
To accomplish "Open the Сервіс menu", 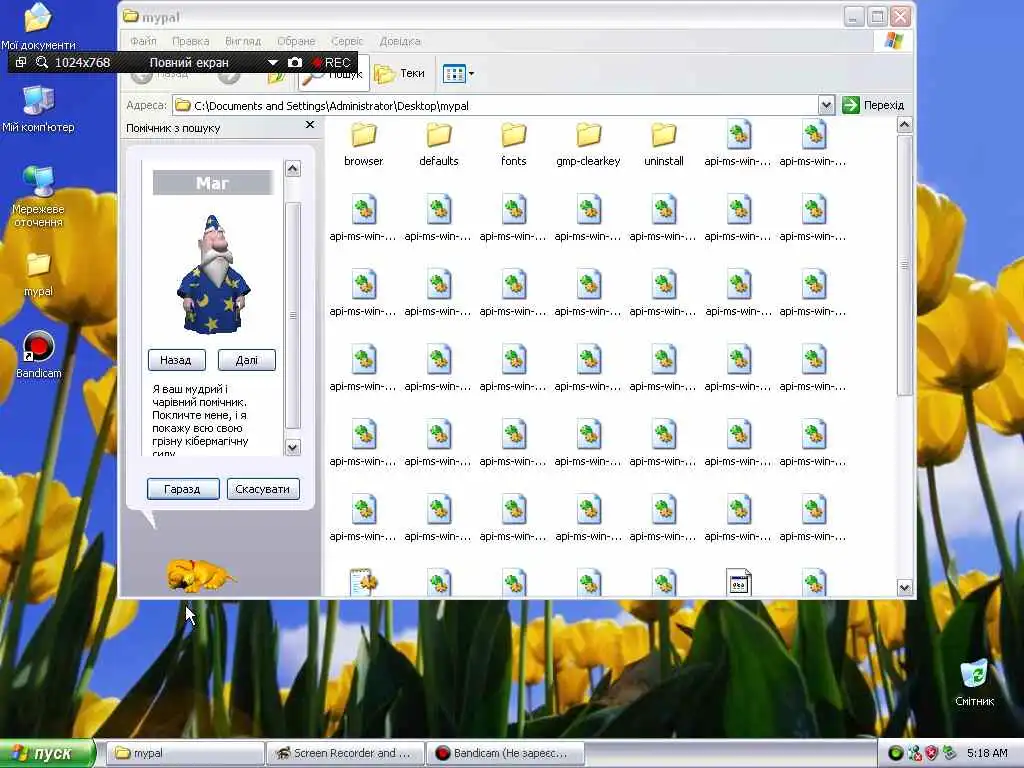I will 347,41.
